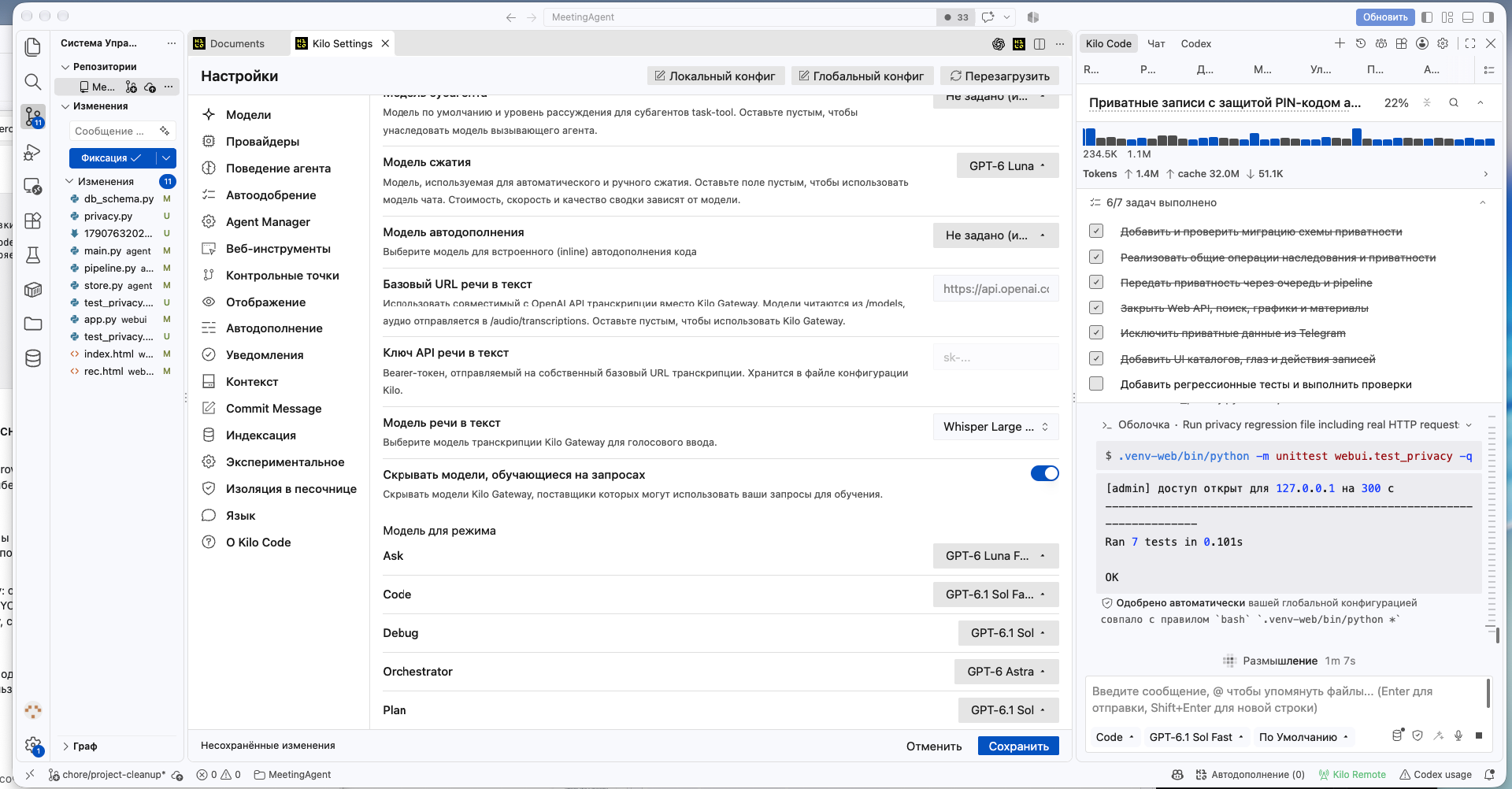This screenshot has height=789, width=1512.
Task: Open the Remote Explorer view
Action: 33,186
